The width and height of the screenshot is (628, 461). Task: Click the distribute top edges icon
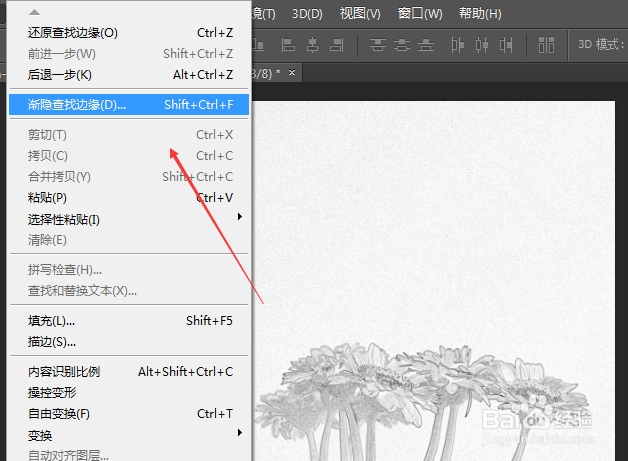click(378, 45)
